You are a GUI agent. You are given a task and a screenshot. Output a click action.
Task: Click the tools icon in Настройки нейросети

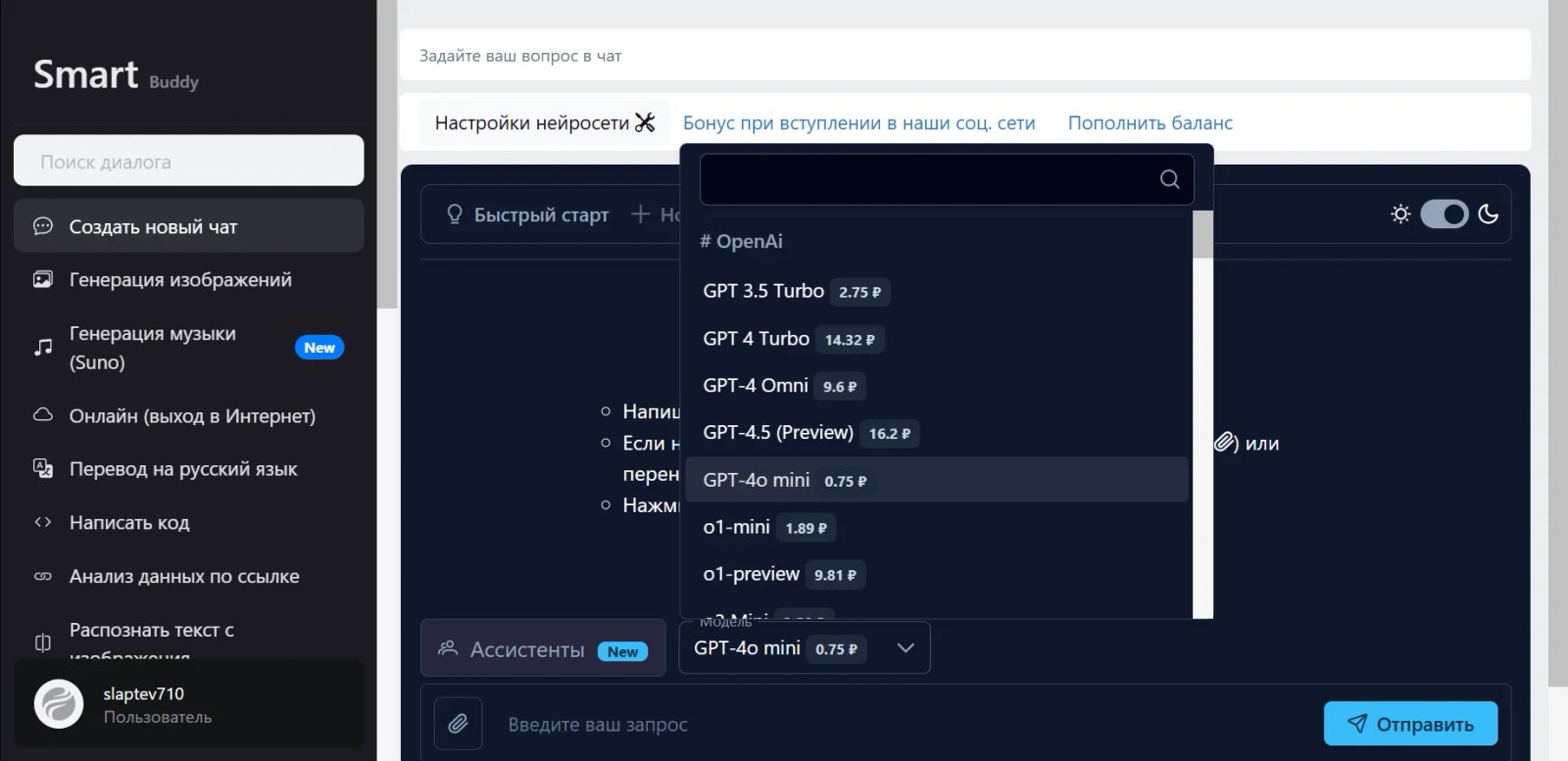[x=645, y=122]
